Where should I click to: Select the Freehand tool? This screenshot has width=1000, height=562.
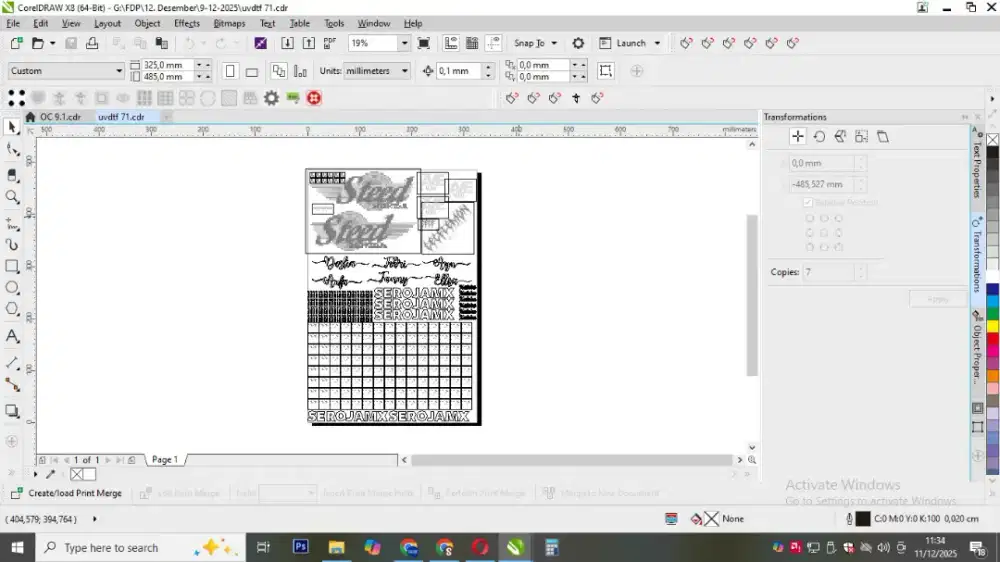(11, 223)
